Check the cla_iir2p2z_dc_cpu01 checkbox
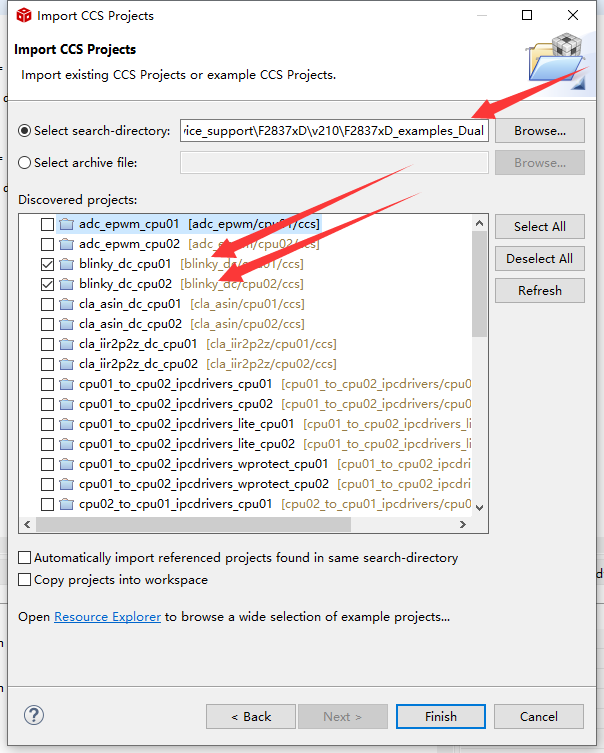604x753 pixels. [47, 345]
